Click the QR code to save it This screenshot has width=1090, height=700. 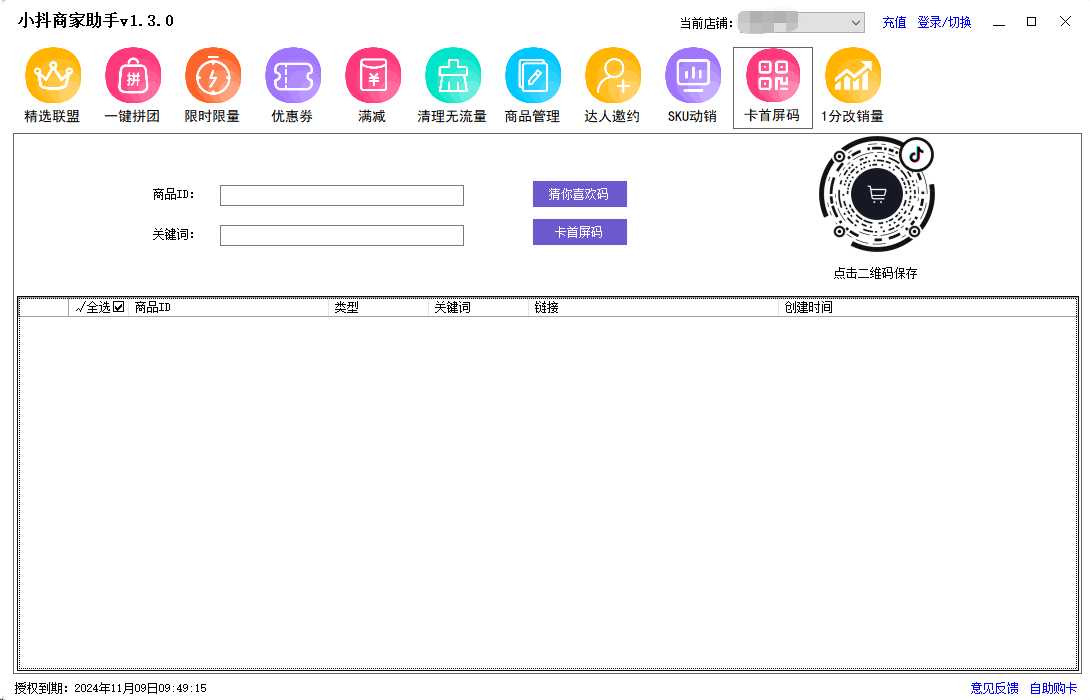877,195
